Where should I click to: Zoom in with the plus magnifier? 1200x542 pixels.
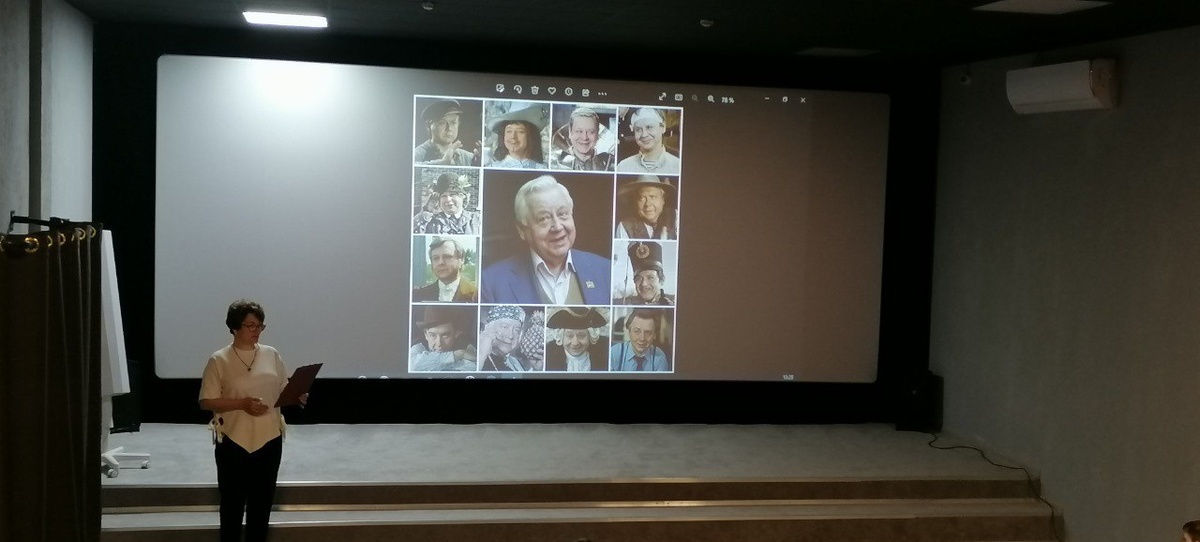pos(711,99)
